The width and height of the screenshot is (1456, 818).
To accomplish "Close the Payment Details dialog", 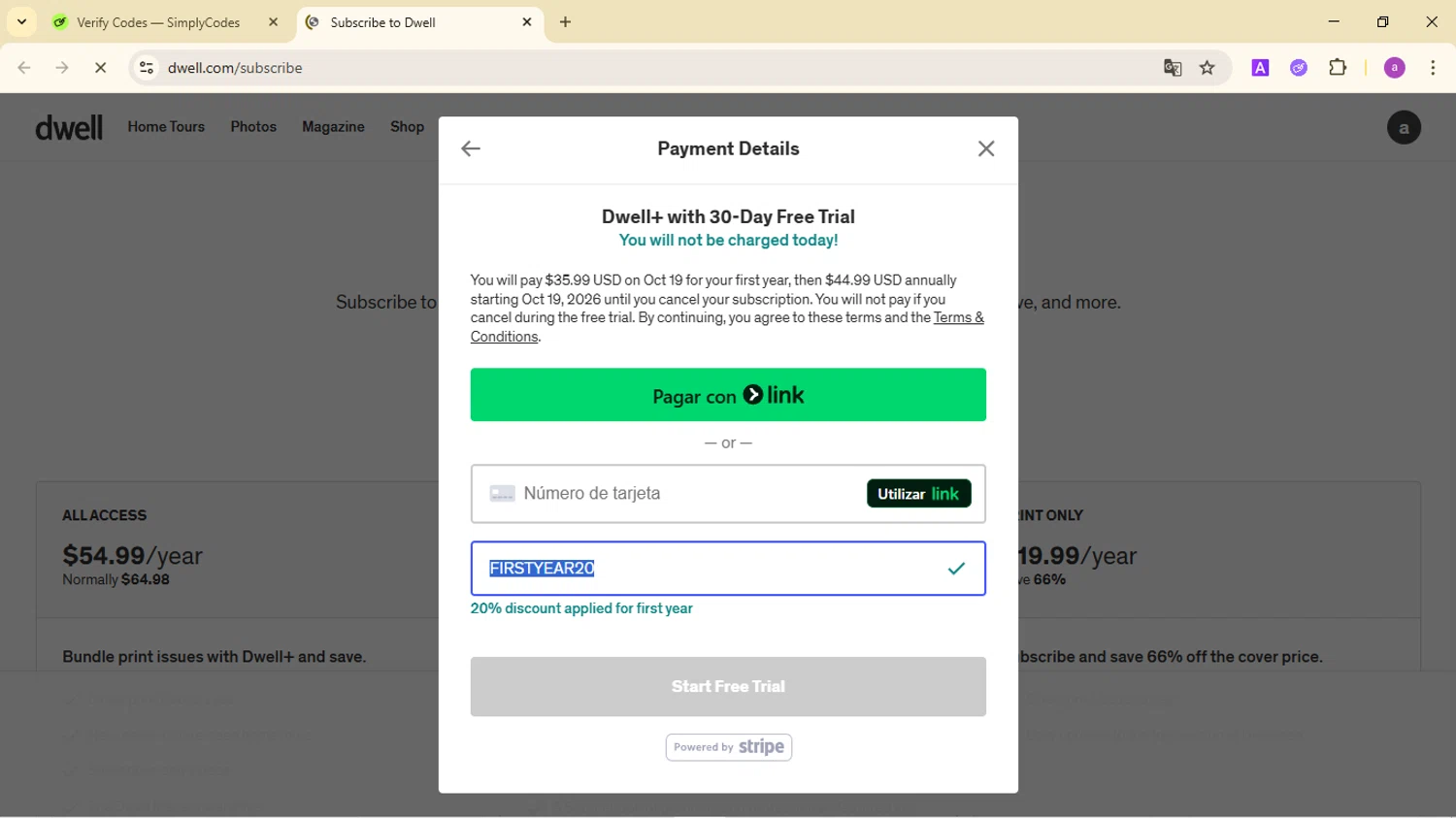I will tap(986, 148).
